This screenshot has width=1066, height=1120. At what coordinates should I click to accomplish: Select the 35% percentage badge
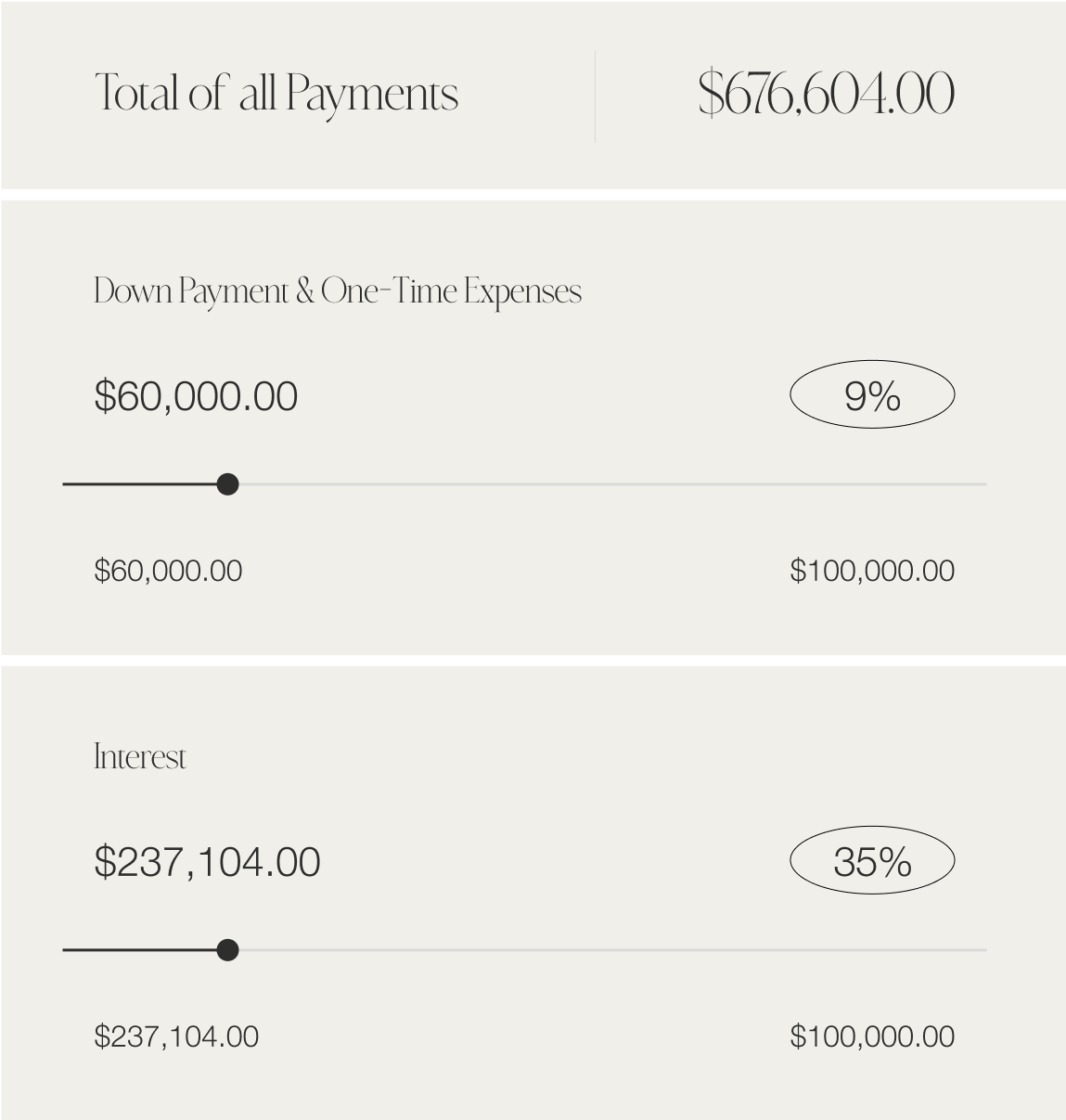coord(872,861)
